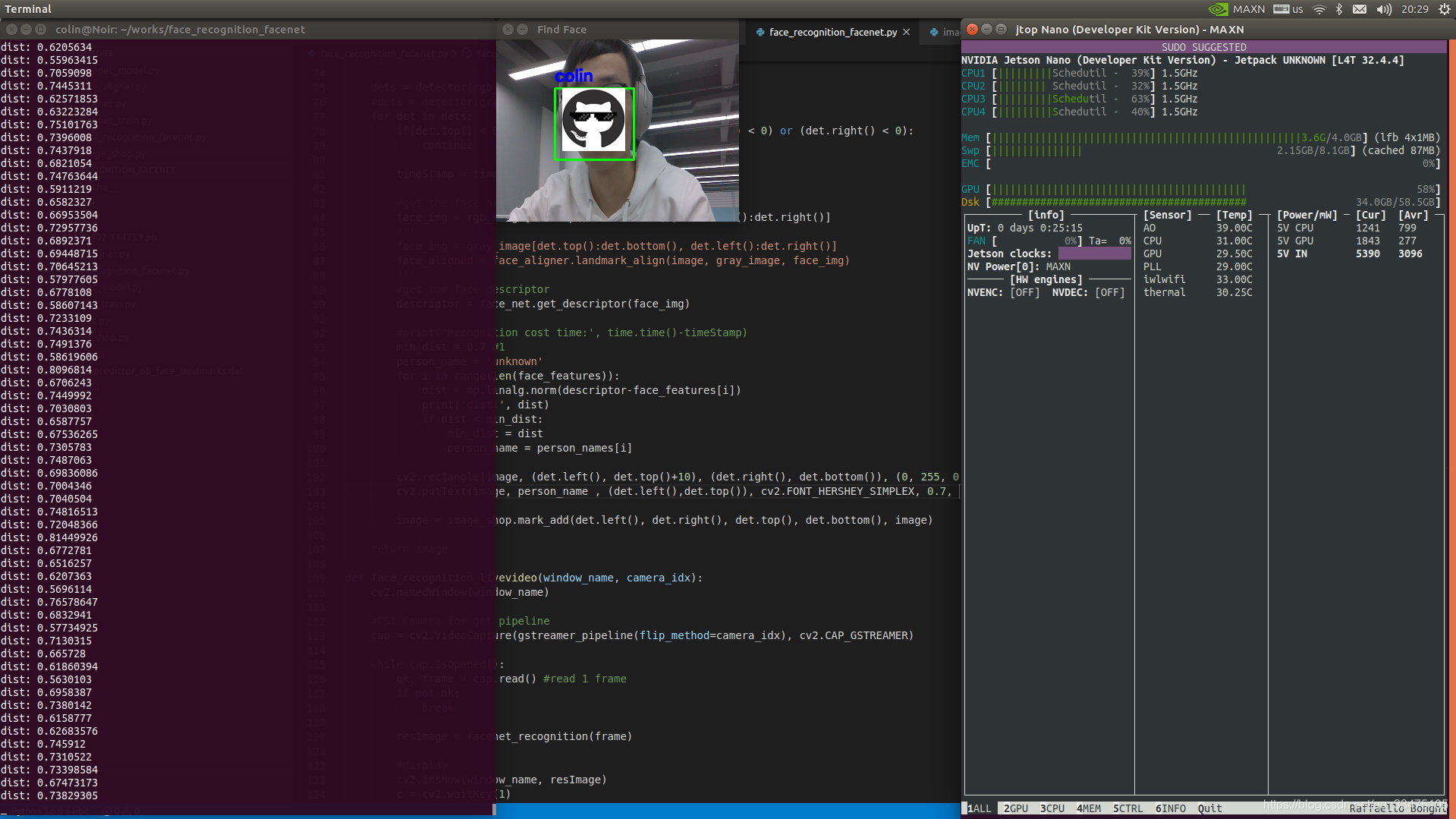Open the NVIDIA MAXN power mode indicator

click(x=1236, y=9)
